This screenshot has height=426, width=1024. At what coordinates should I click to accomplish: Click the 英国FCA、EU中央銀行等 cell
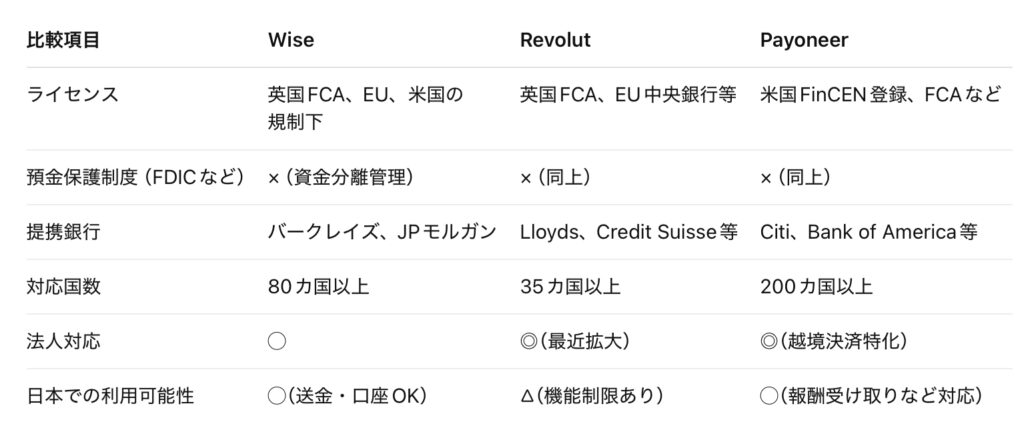click(628, 95)
